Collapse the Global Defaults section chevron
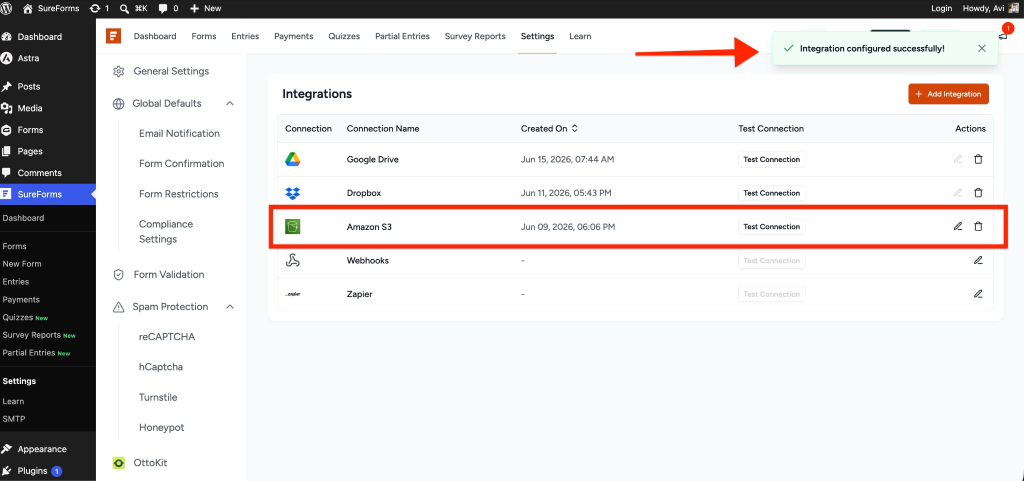This screenshot has height=481, width=1024. point(230,103)
